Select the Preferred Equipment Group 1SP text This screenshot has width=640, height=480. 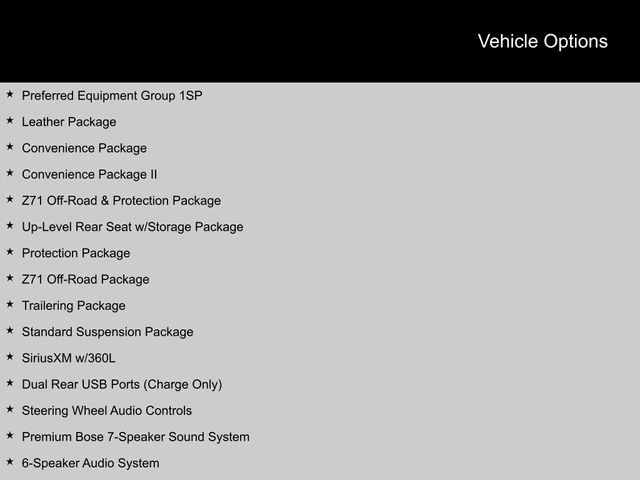tap(112, 96)
